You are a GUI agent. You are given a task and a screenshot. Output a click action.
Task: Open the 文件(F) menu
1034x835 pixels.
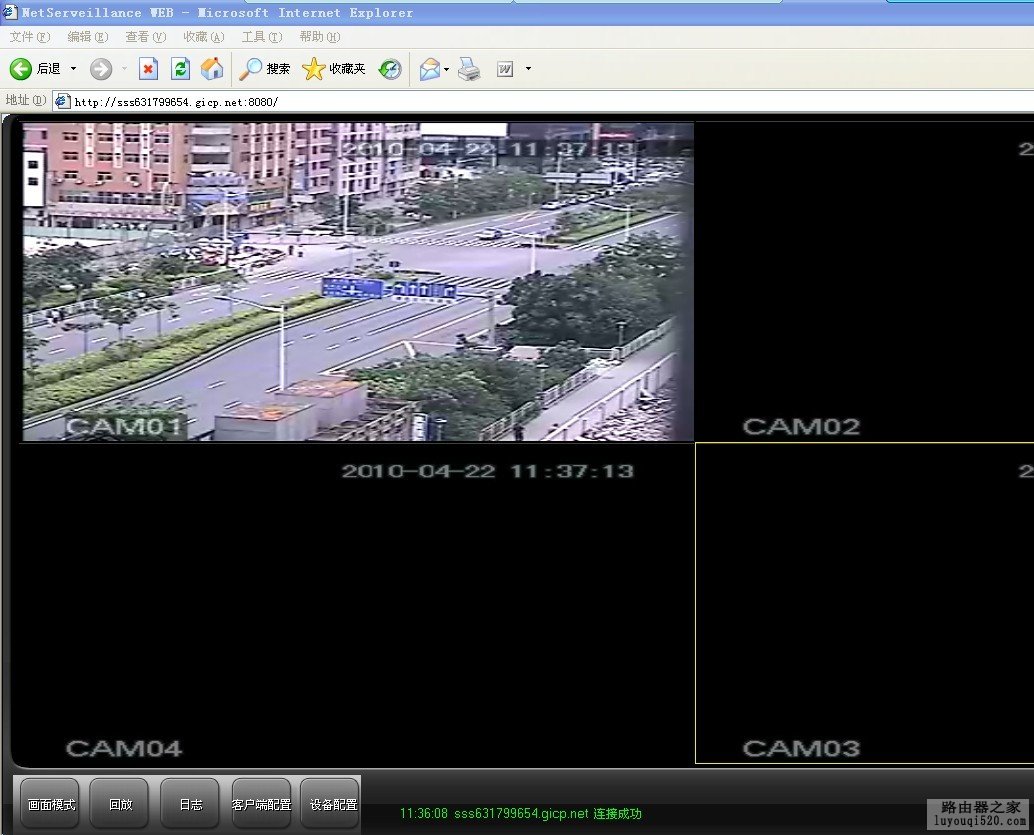(x=29, y=37)
